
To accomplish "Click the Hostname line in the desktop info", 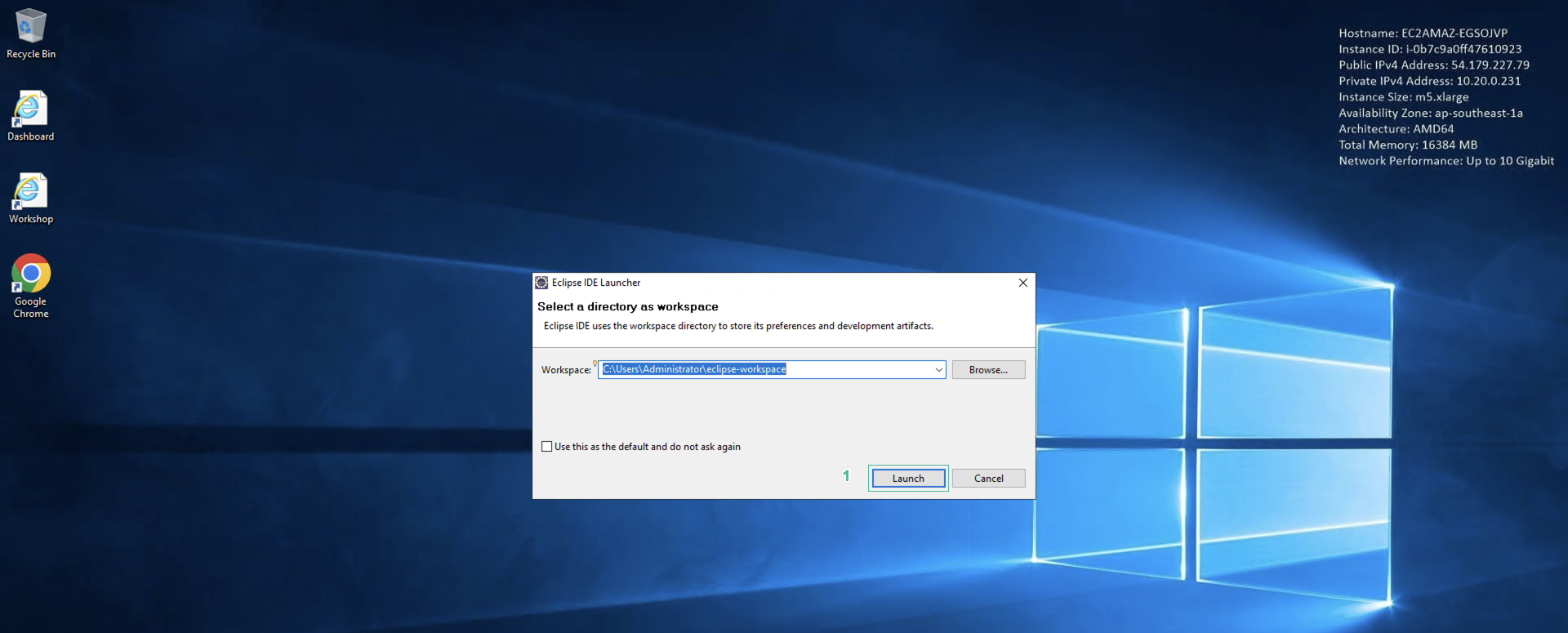I will 1423,33.
